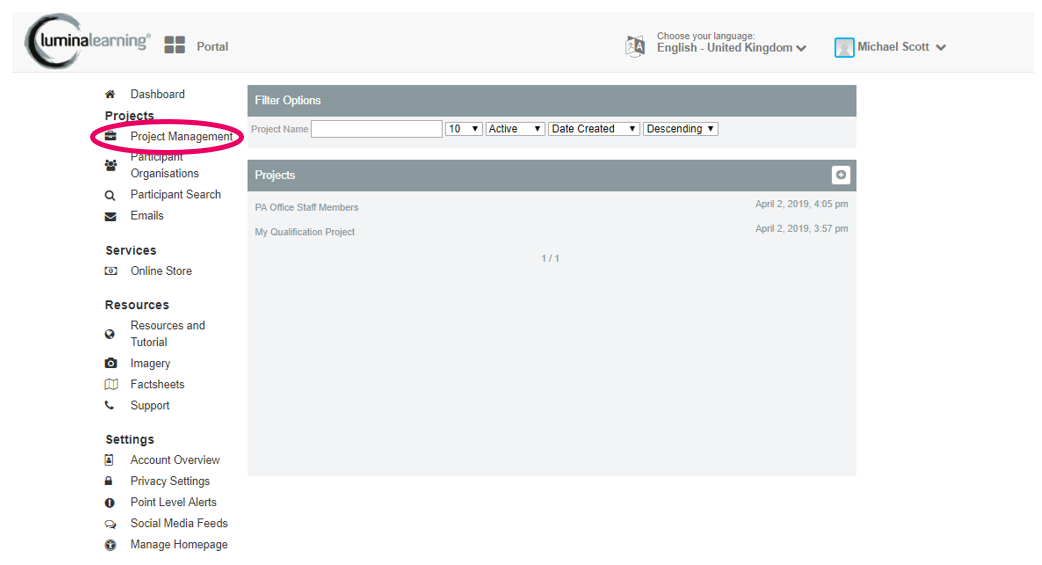Open Participant Organisations
The height and width of the screenshot is (565, 1042).
point(164,165)
